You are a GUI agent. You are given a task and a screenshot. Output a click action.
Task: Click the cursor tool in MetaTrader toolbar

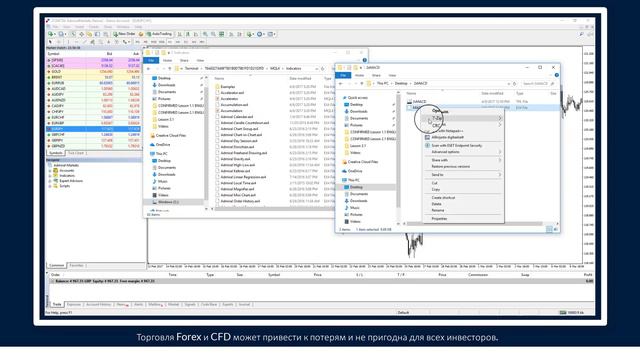(x=50, y=42)
